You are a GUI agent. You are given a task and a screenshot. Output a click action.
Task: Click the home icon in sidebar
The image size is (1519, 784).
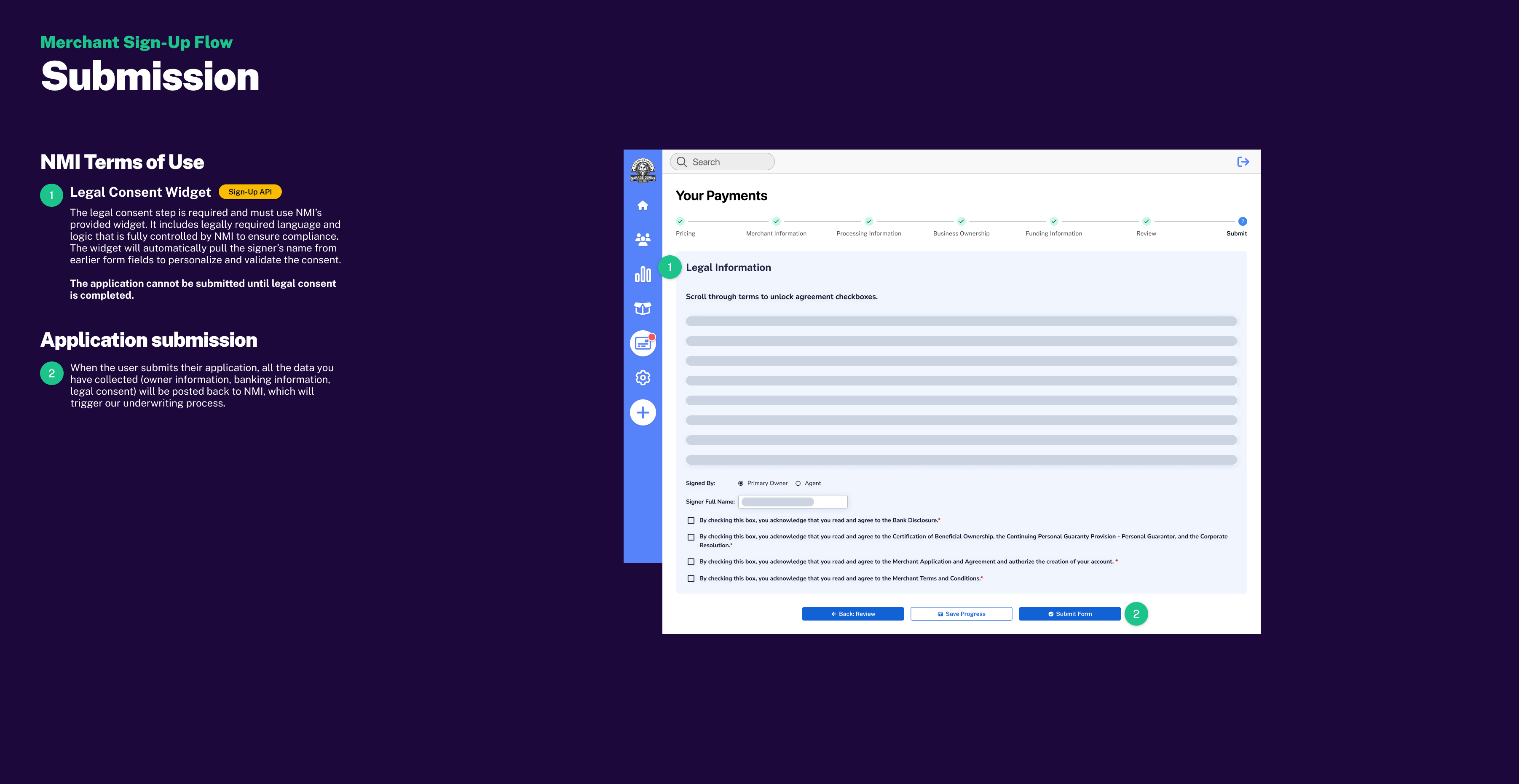pyautogui.click(x=643, y=205)
